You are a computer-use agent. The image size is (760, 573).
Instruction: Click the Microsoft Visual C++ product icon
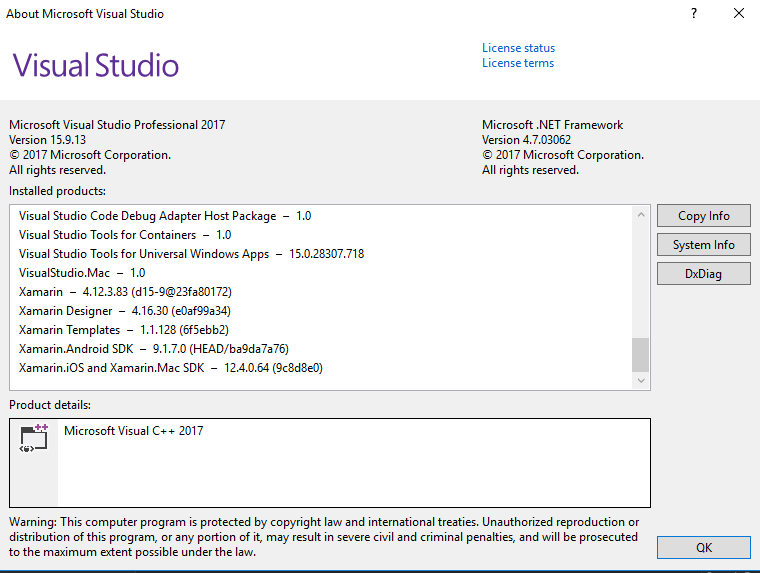pos(33,438)
